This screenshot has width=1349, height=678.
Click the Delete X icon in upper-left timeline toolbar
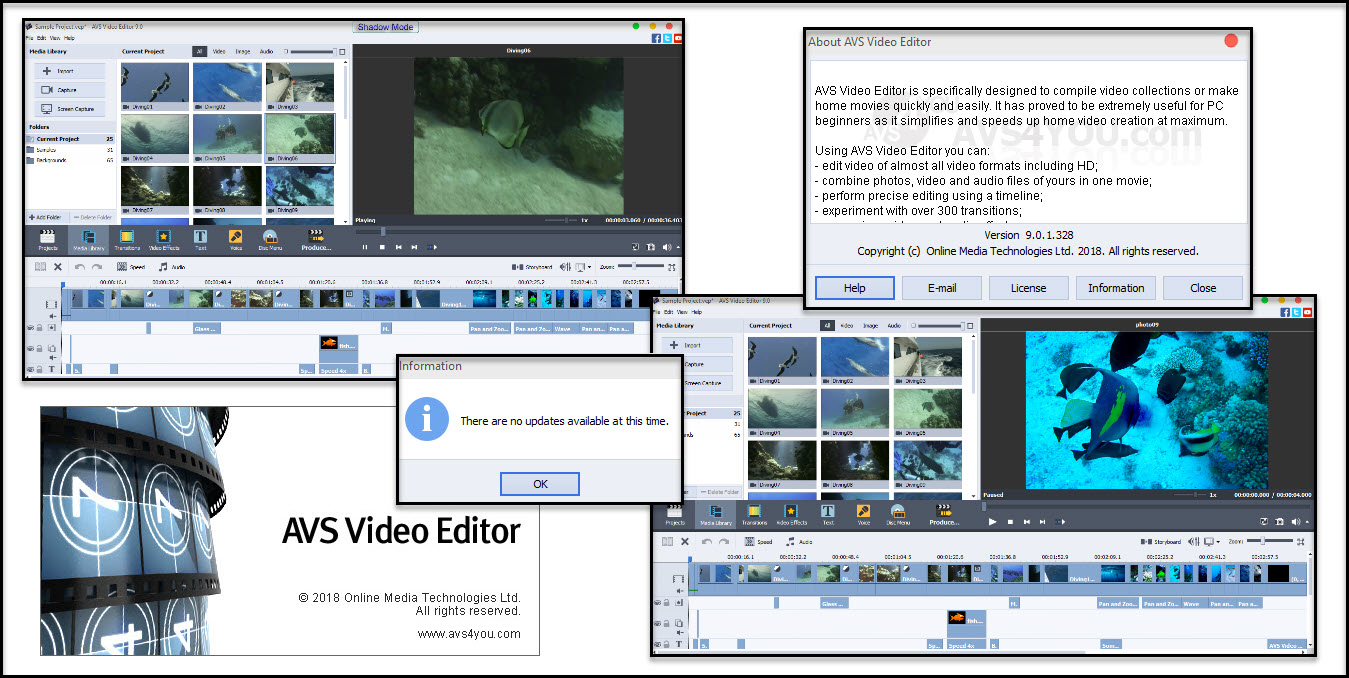click(58, 267)
